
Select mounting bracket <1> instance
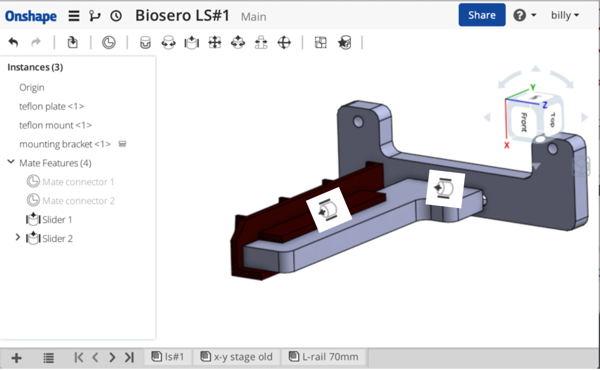[x=65, y=144]
